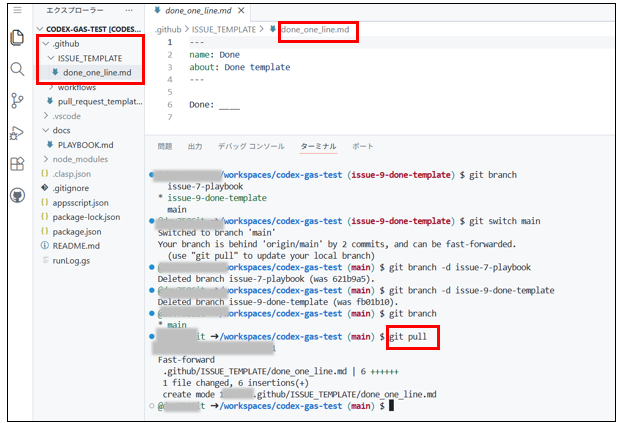Open the Extensions view

[17, 164]
